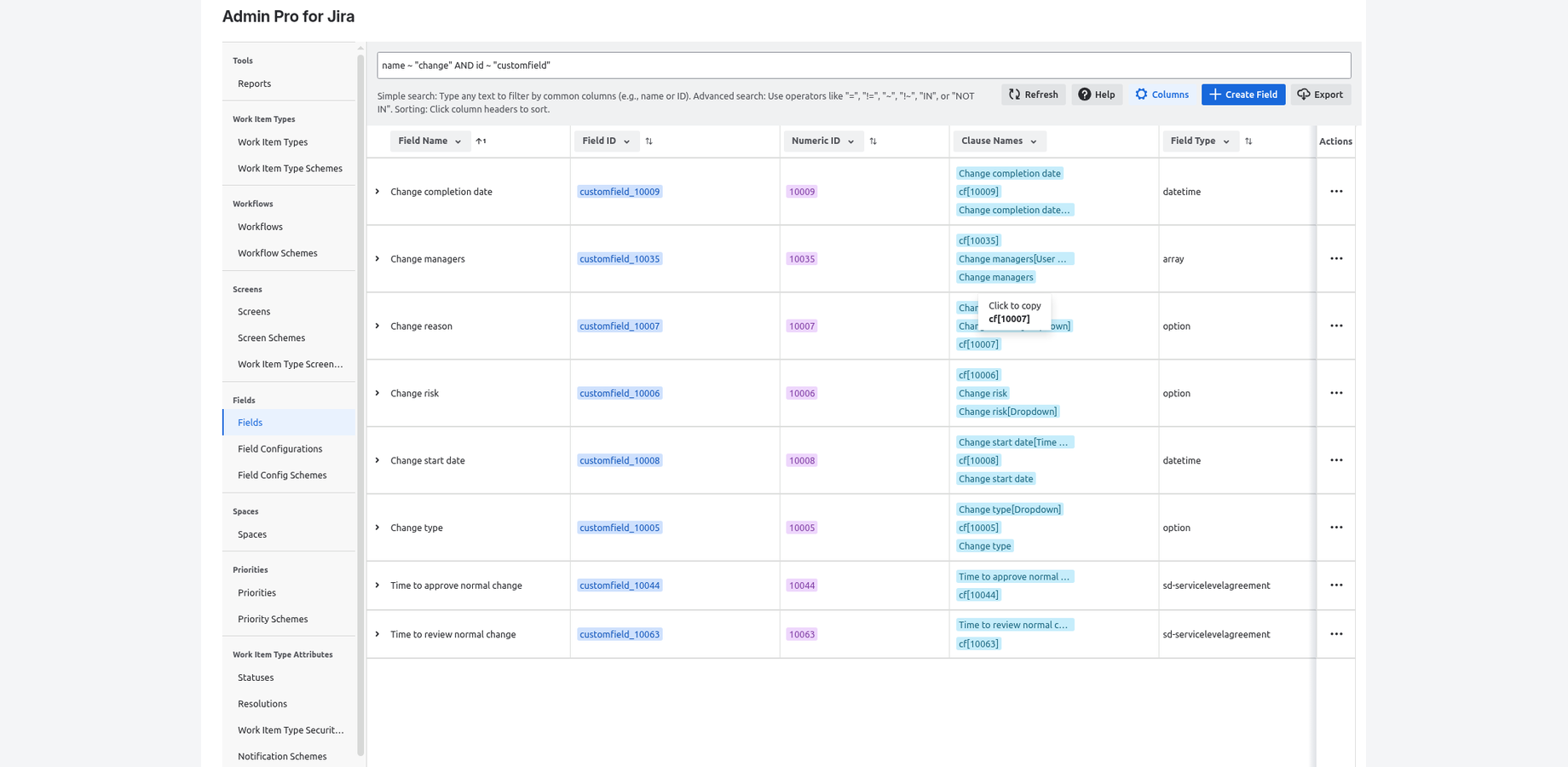Viewport: 1568px width, 767px height.
Task: Open the Clause Names column dropdown
Action: [x=1000, y=141]
